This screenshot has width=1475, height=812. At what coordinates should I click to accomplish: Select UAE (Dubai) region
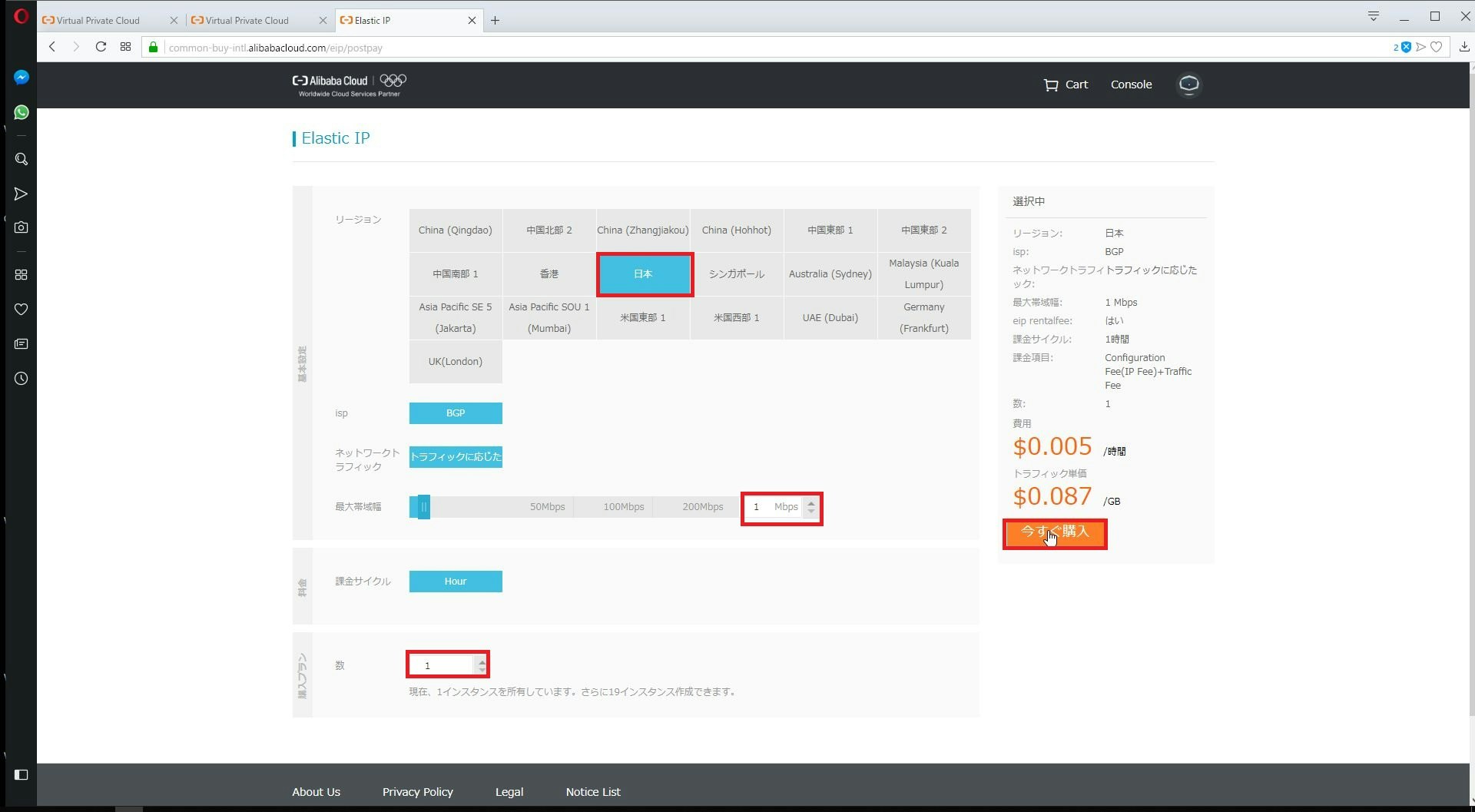[x=830, y=318]
